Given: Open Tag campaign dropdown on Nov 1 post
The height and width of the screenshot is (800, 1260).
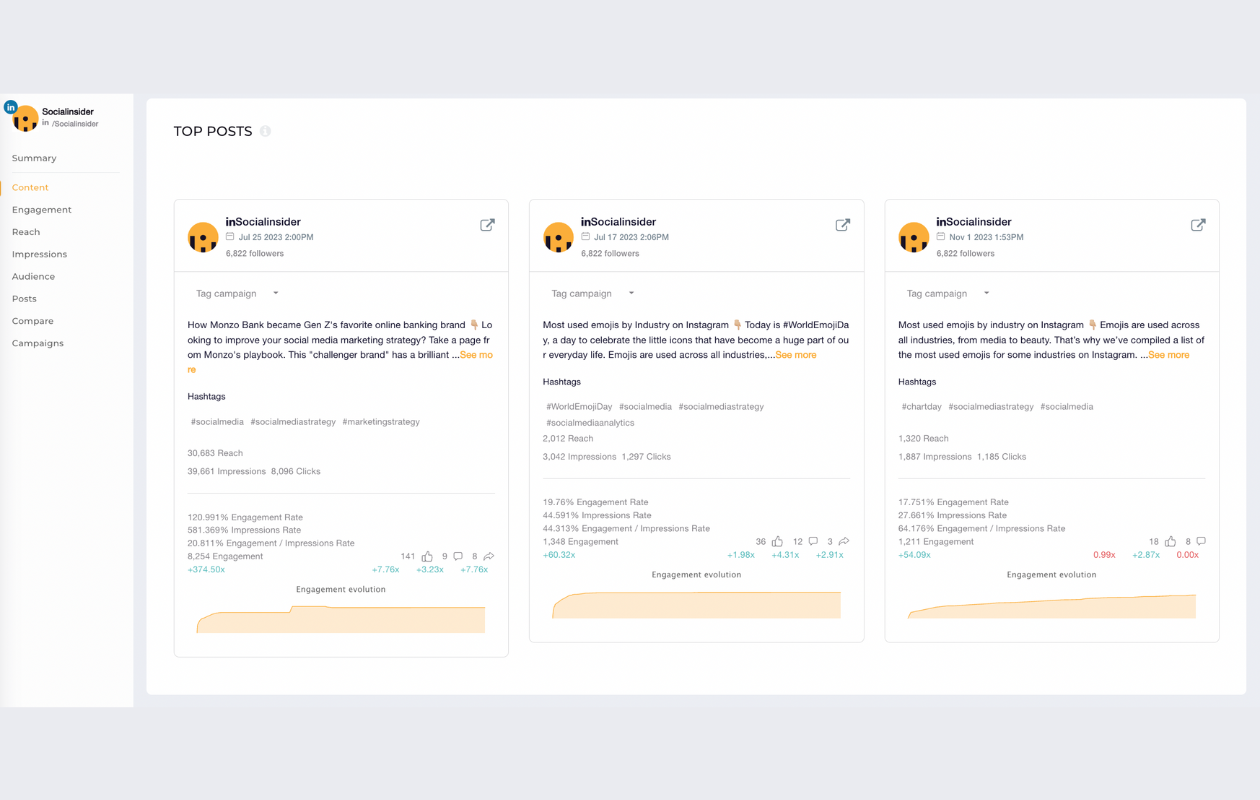Looking at the screenshot, I should (x=947, y=294).
